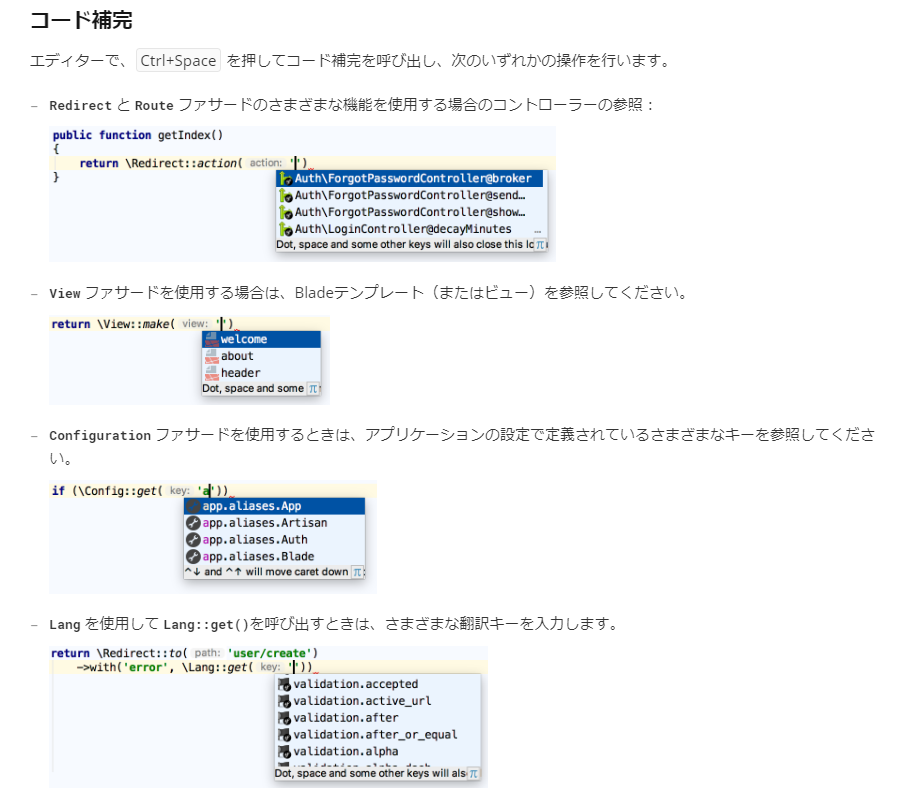Choose the app.aliases.Auth completion entry

pos(255,540)
